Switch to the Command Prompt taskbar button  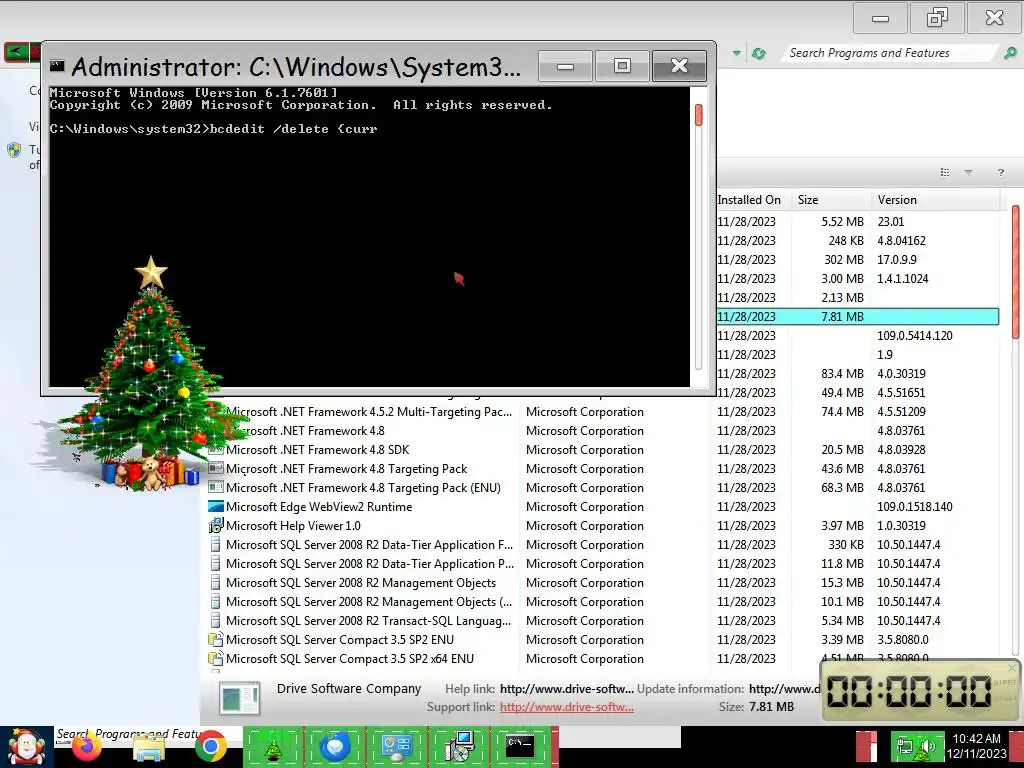(520, 746)
